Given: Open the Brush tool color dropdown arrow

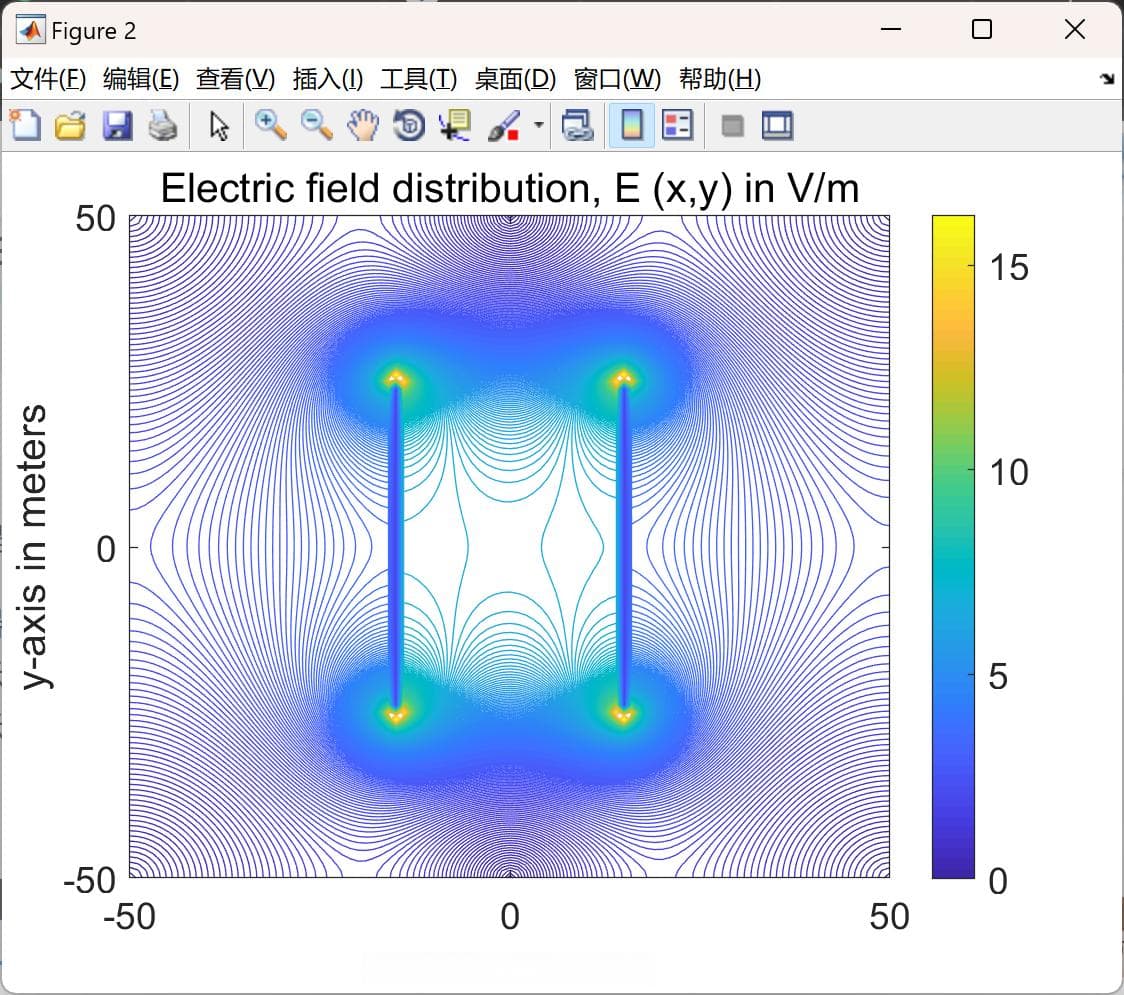Looking at the screenshot, I should [x=538, y=125].
